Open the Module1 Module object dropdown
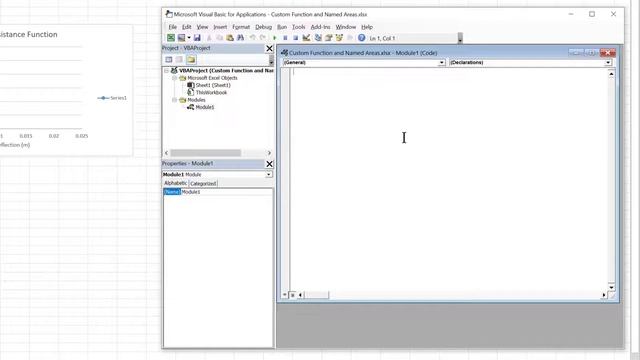 (x=269, y=174)
